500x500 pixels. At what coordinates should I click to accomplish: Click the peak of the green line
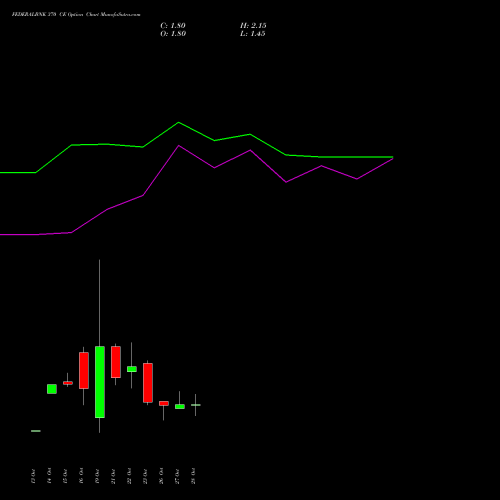[x=178, y=122]
